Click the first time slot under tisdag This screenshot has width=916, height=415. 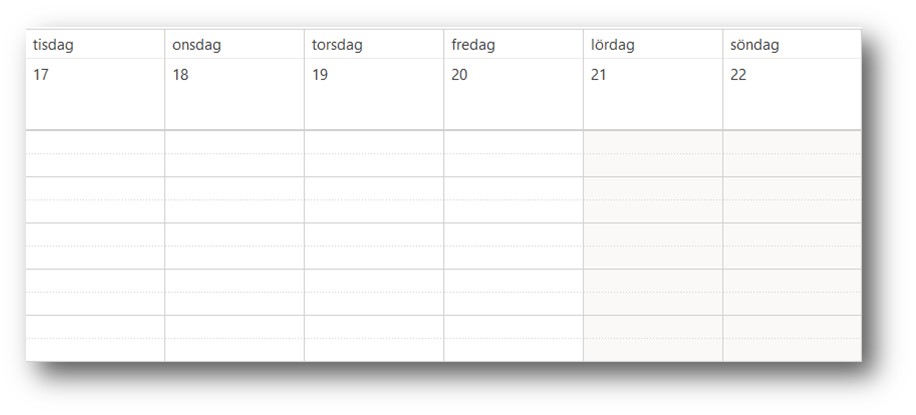[95, 142]
